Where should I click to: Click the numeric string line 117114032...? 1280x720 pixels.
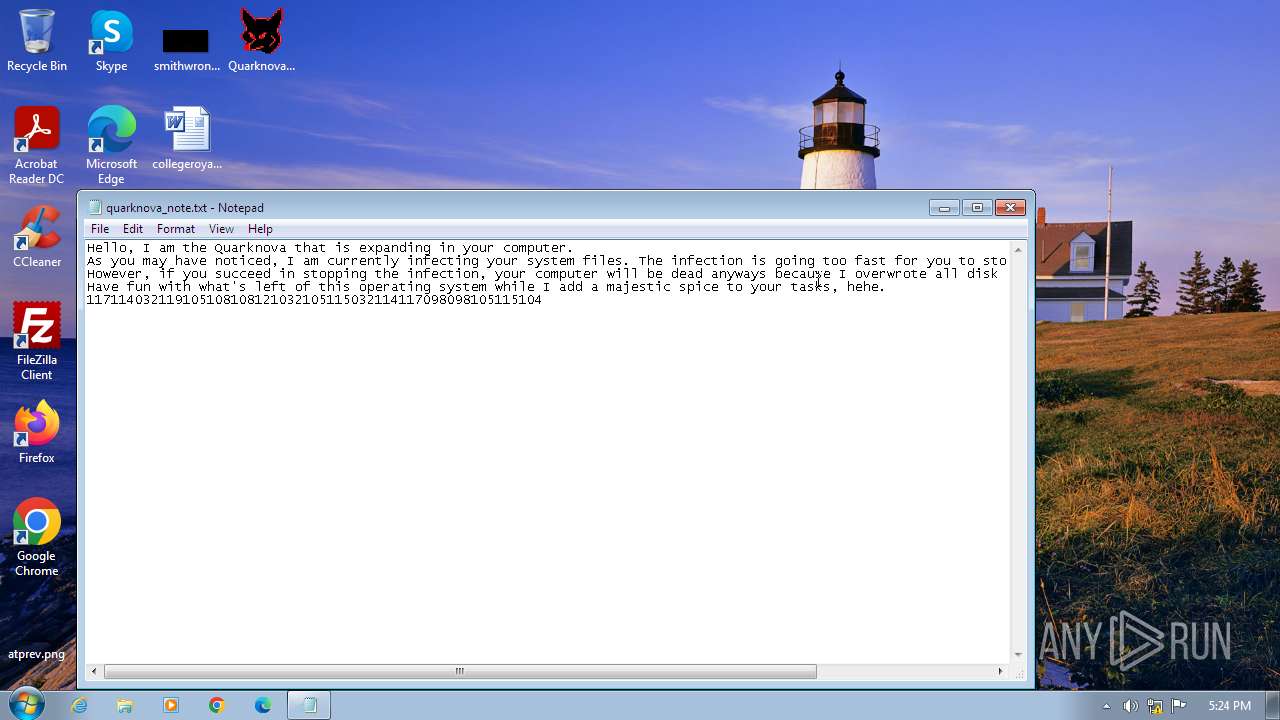314,300
